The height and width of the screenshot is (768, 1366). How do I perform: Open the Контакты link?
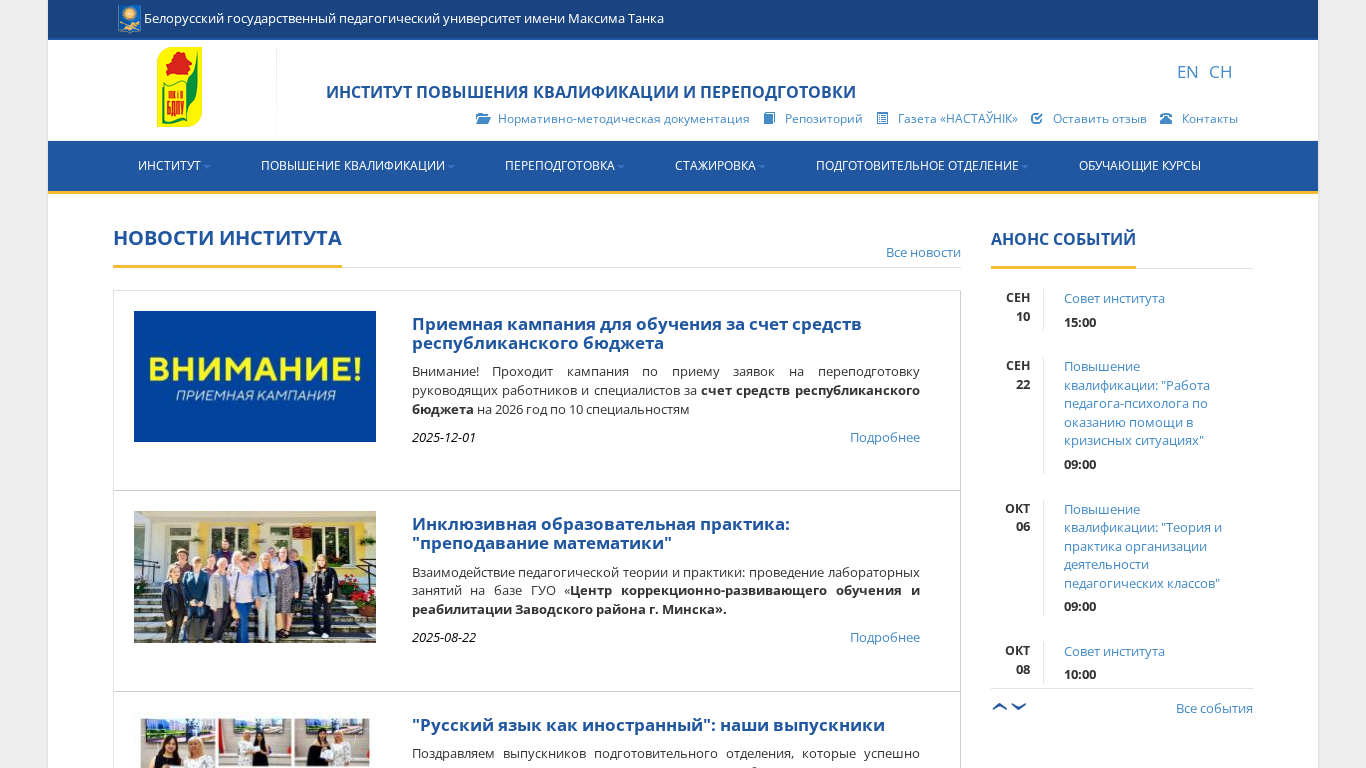(x=1210, y=118)
